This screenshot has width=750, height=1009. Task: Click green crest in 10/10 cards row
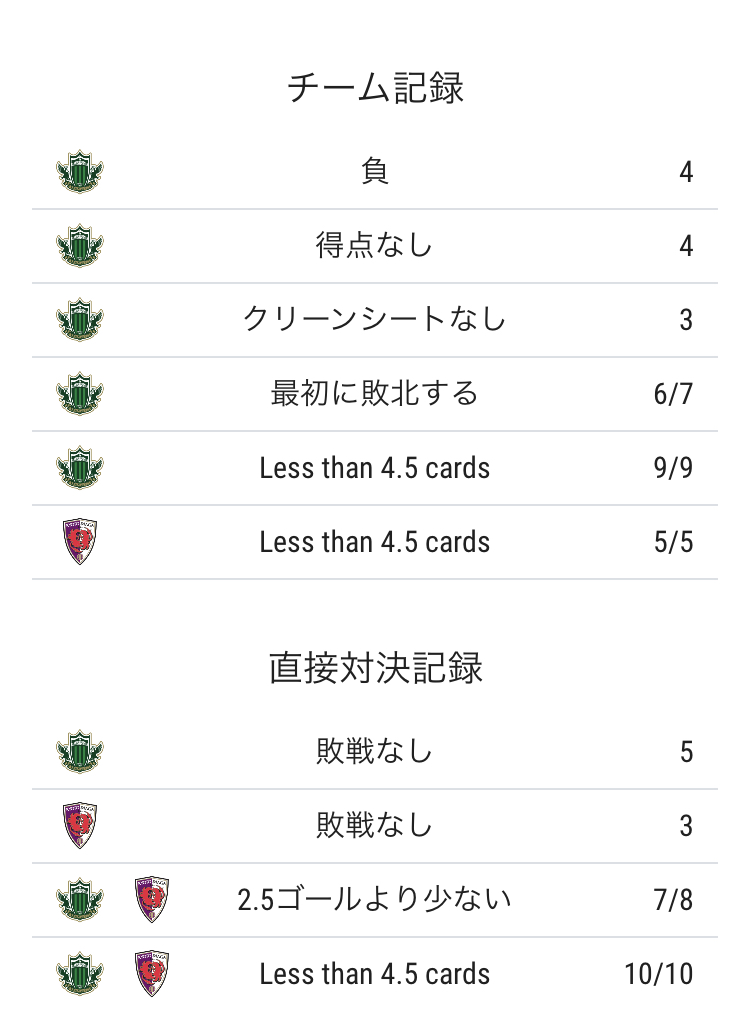(80, 974)
